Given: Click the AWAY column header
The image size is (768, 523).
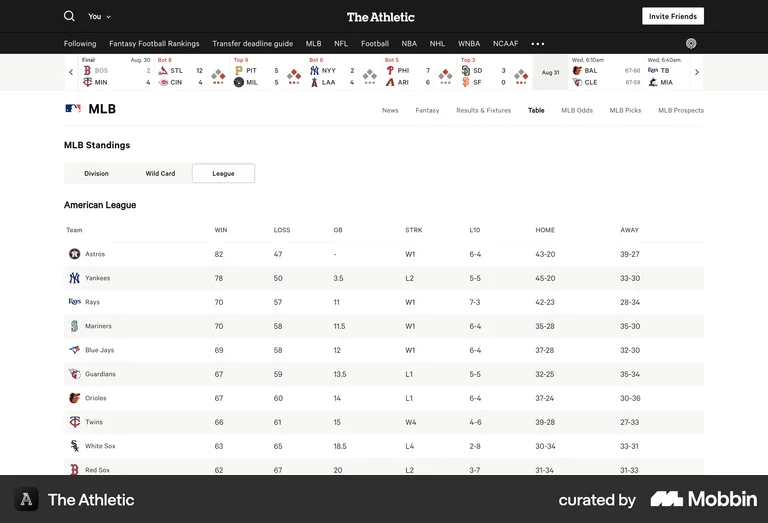Looking at the screenshot, I should [629, 230].
